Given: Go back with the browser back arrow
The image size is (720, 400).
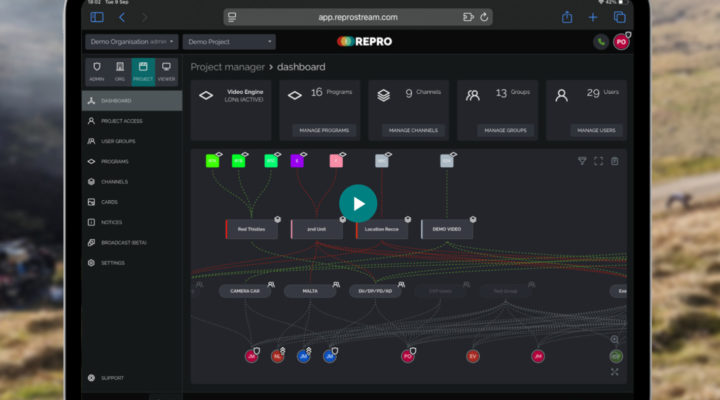Looking at the screenshot, I should click(x=122, y=17).
